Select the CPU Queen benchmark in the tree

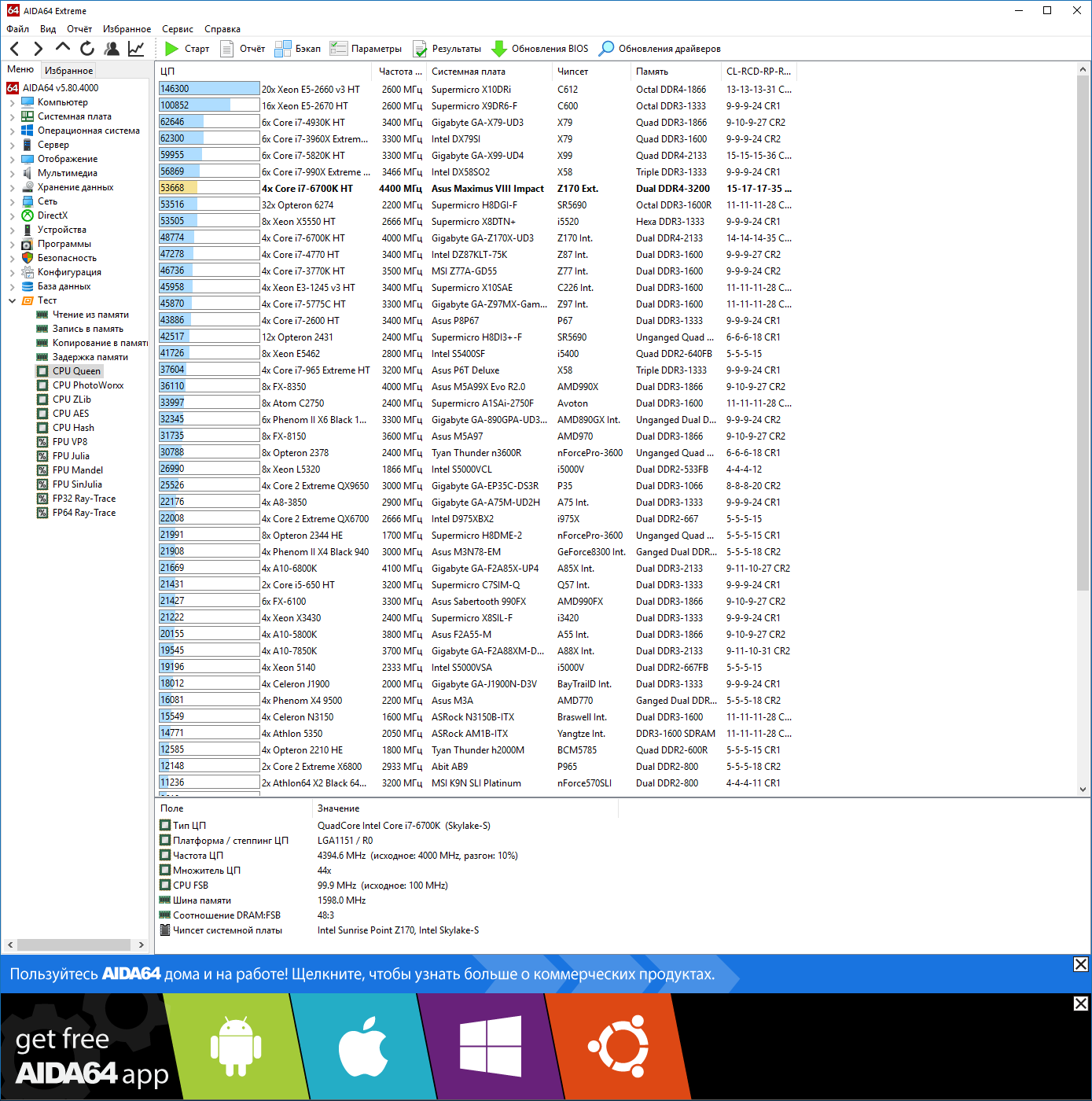point(76,371)
